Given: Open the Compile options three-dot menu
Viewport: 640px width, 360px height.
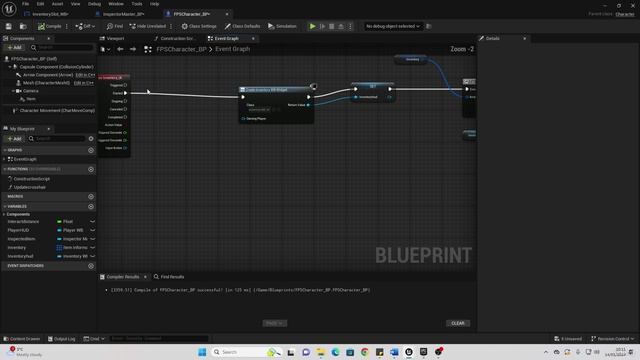Looking at the screenshot, I should [67, 26].
